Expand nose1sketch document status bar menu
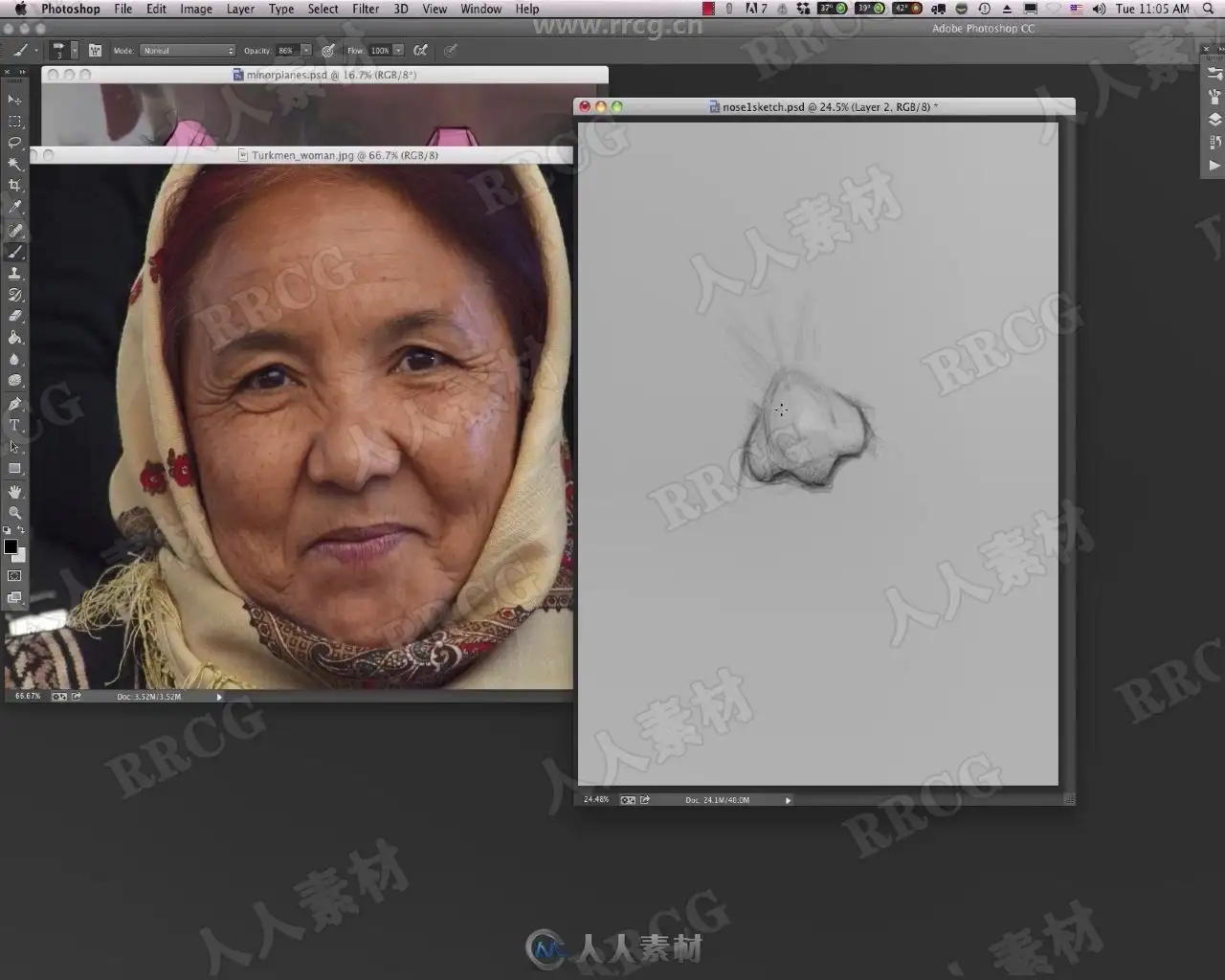Image resolution: width=1225 pixels, height=980 pixels. (x=788, y=800)
